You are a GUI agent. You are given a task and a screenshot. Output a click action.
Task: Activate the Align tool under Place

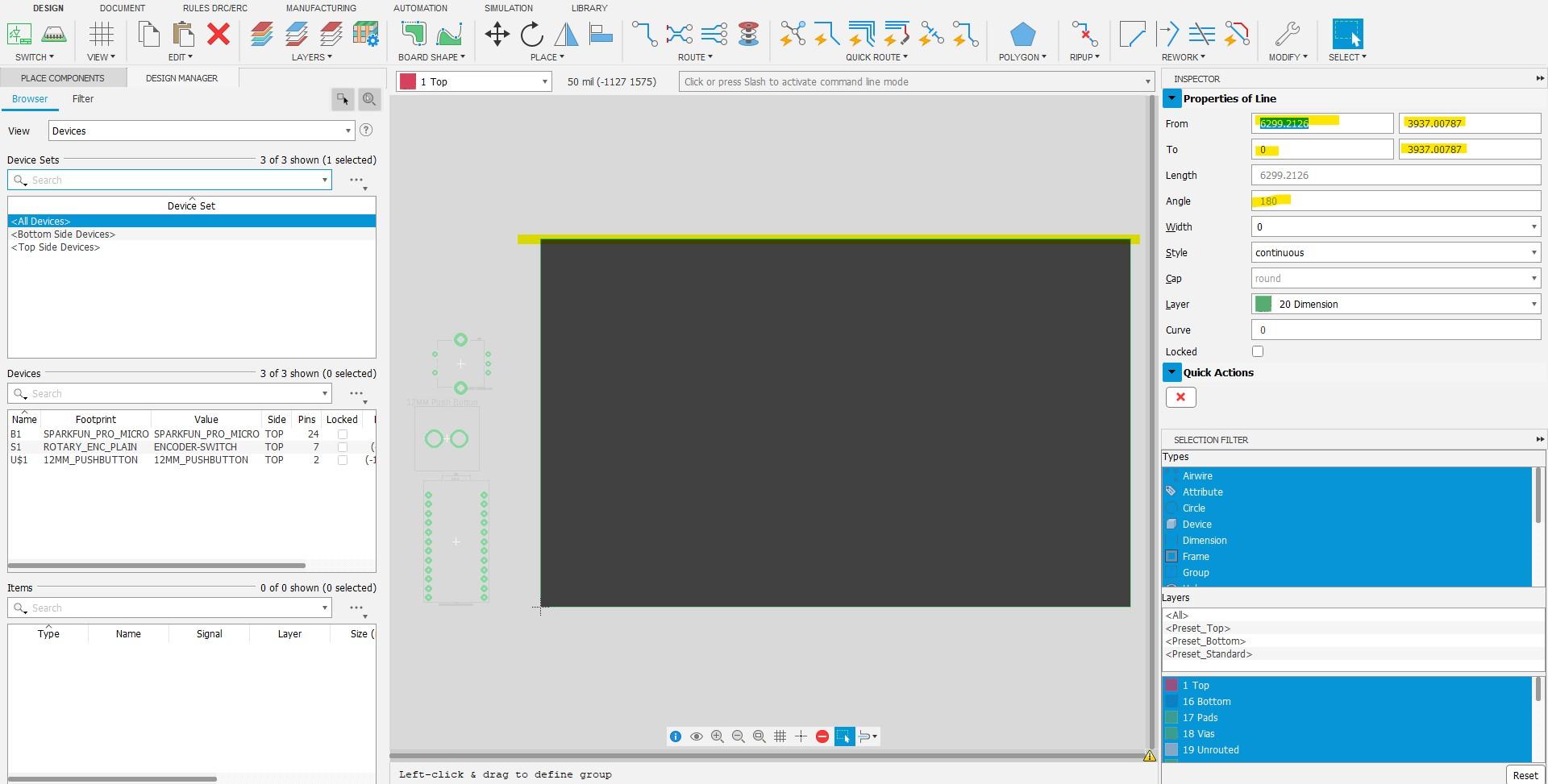601,34
